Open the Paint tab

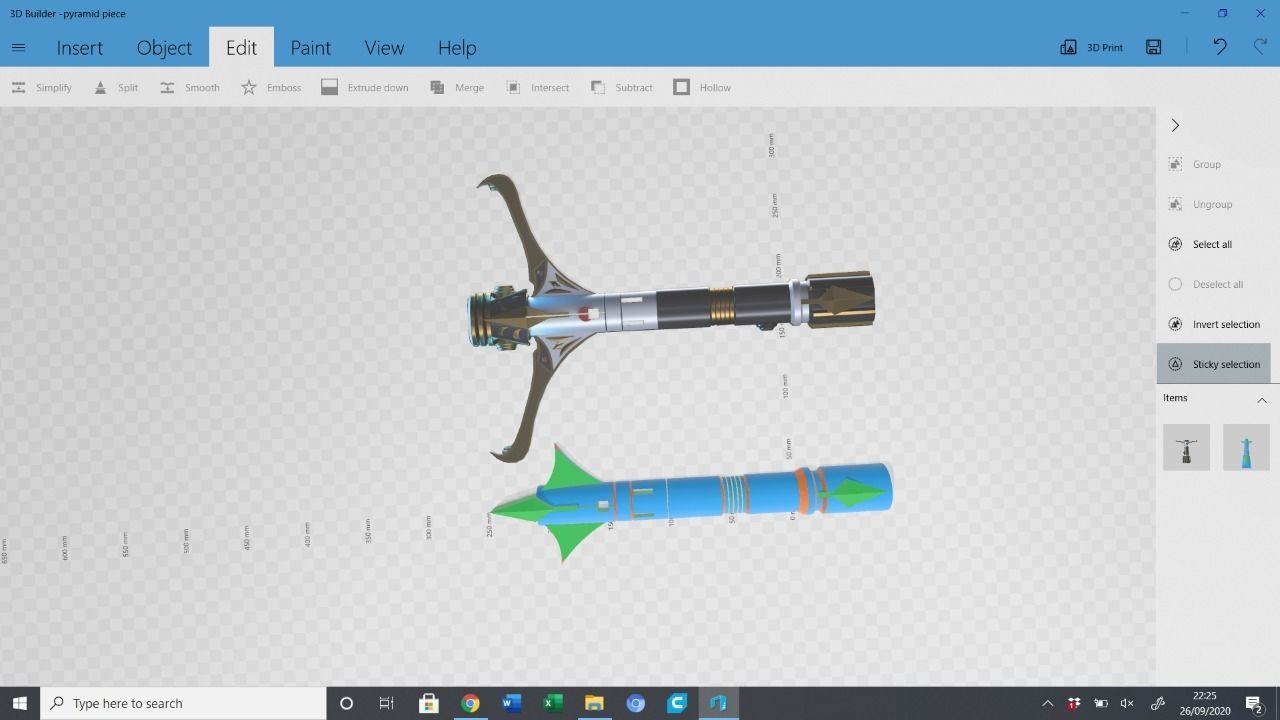[310, 48]
